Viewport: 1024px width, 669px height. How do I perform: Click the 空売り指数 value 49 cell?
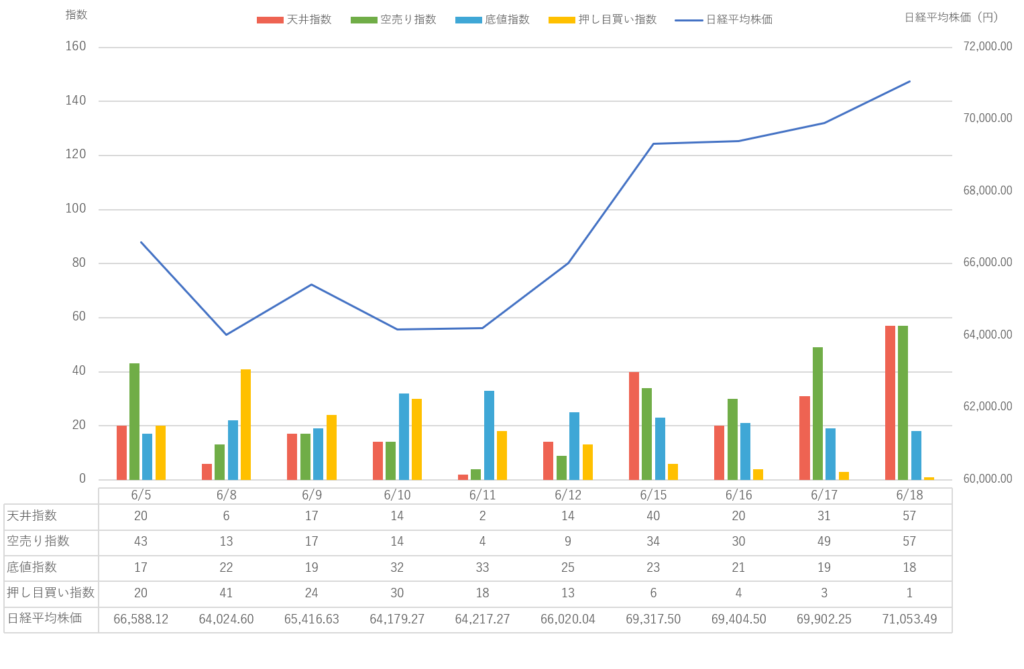pyautogui.click(x=824, y=542)
